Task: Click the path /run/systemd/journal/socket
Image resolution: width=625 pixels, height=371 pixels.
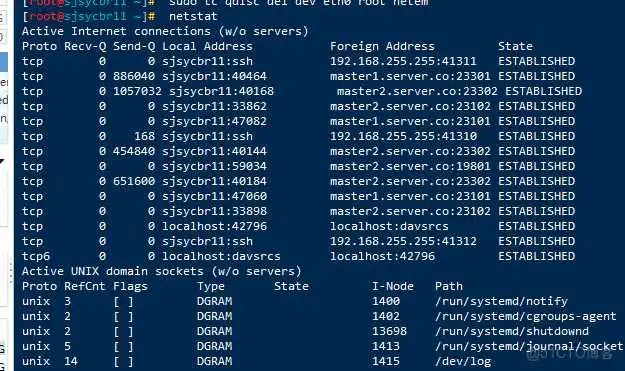Action: click(529, 347)
